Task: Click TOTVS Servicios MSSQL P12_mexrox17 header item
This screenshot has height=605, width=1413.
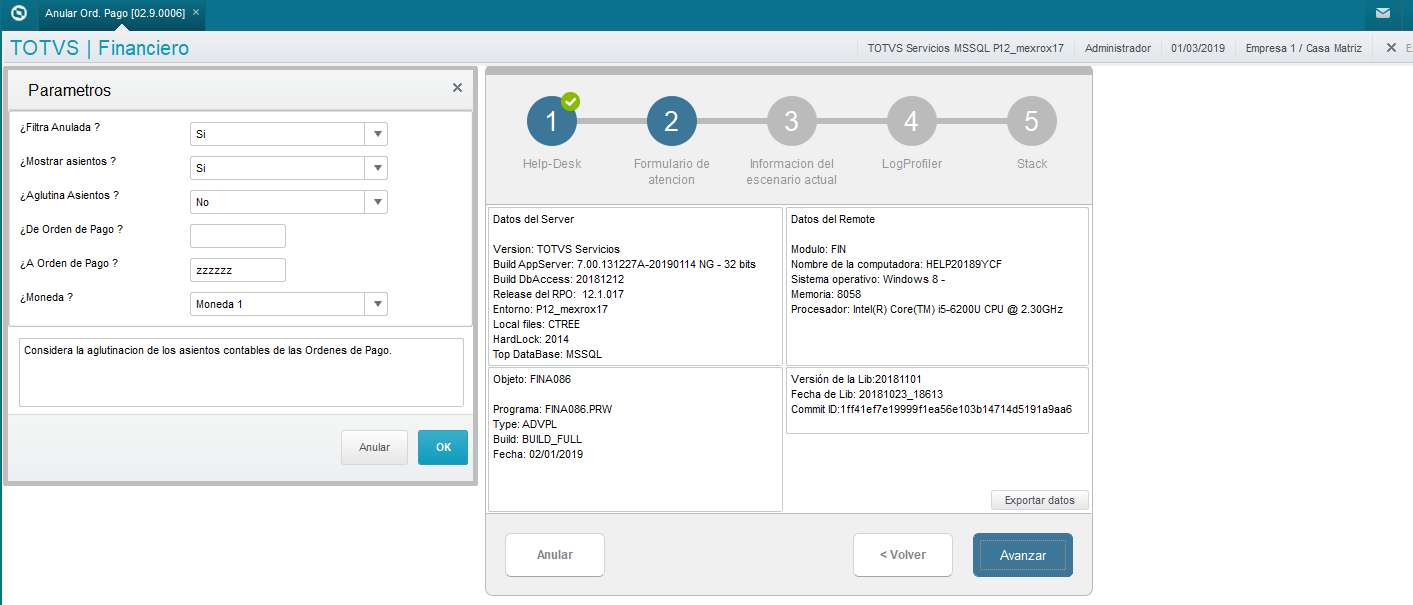Action: pos(965,48)
